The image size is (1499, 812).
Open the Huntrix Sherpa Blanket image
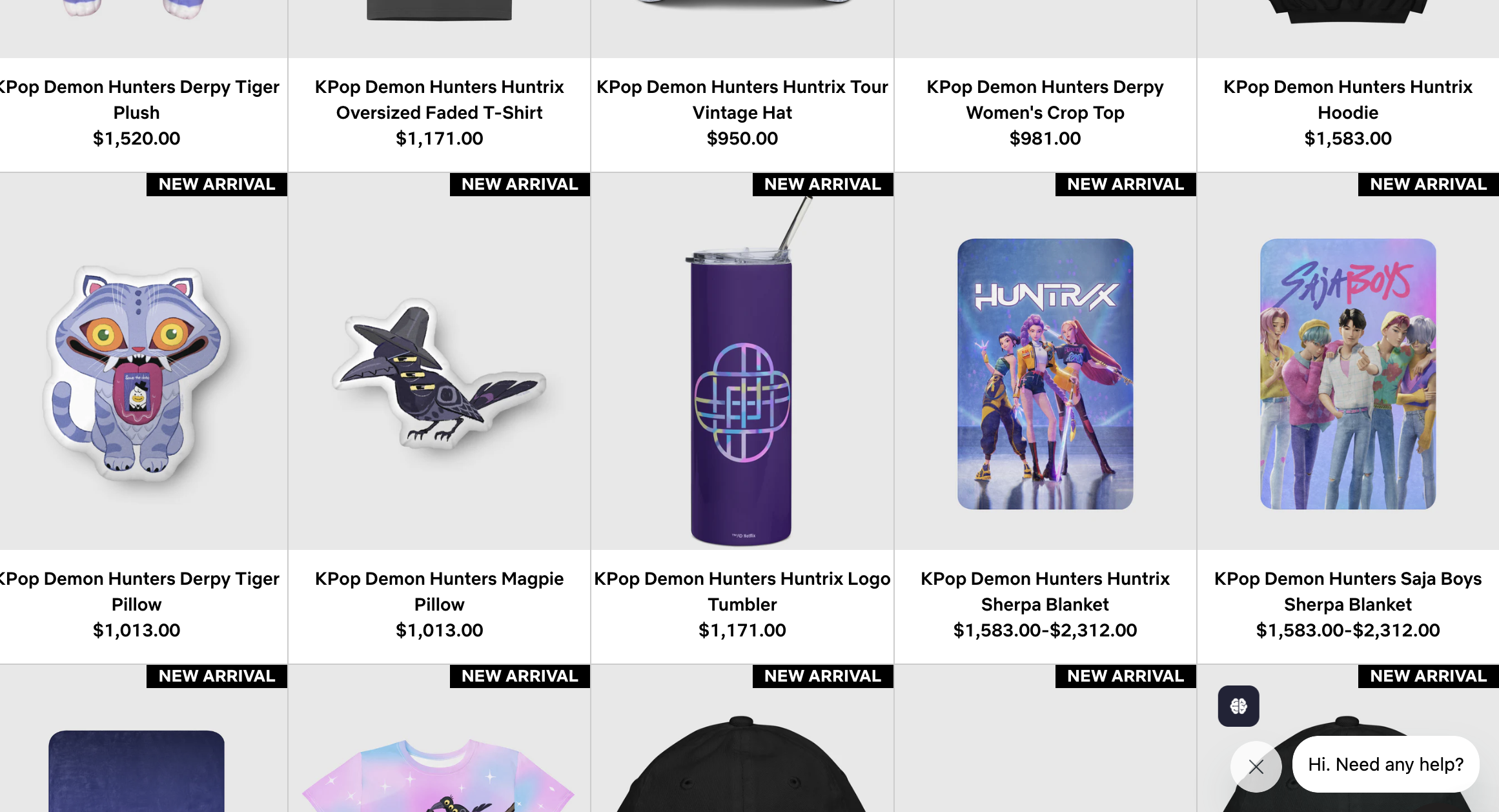point(1045,374)
